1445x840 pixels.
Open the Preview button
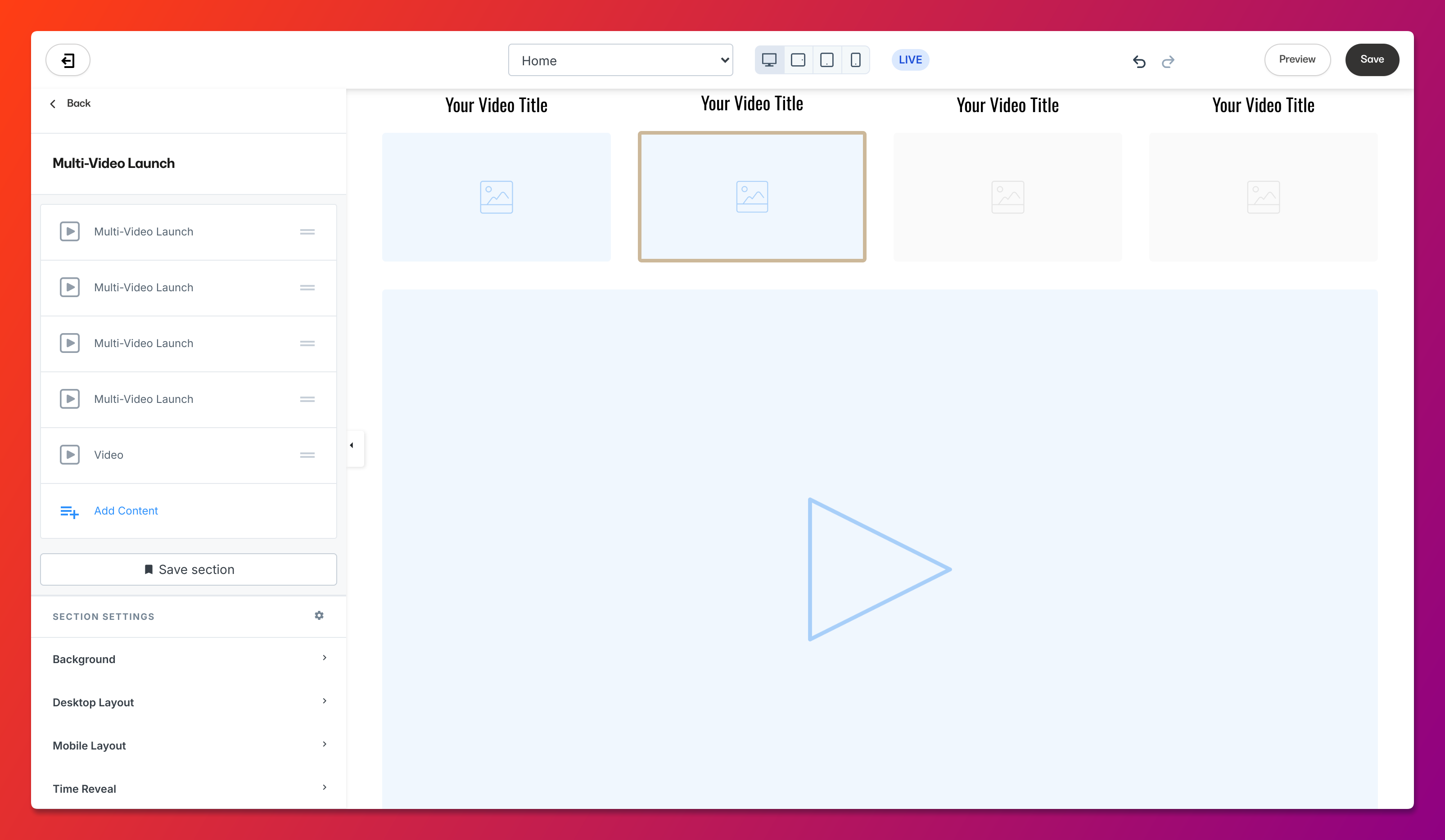[1297, 59]
